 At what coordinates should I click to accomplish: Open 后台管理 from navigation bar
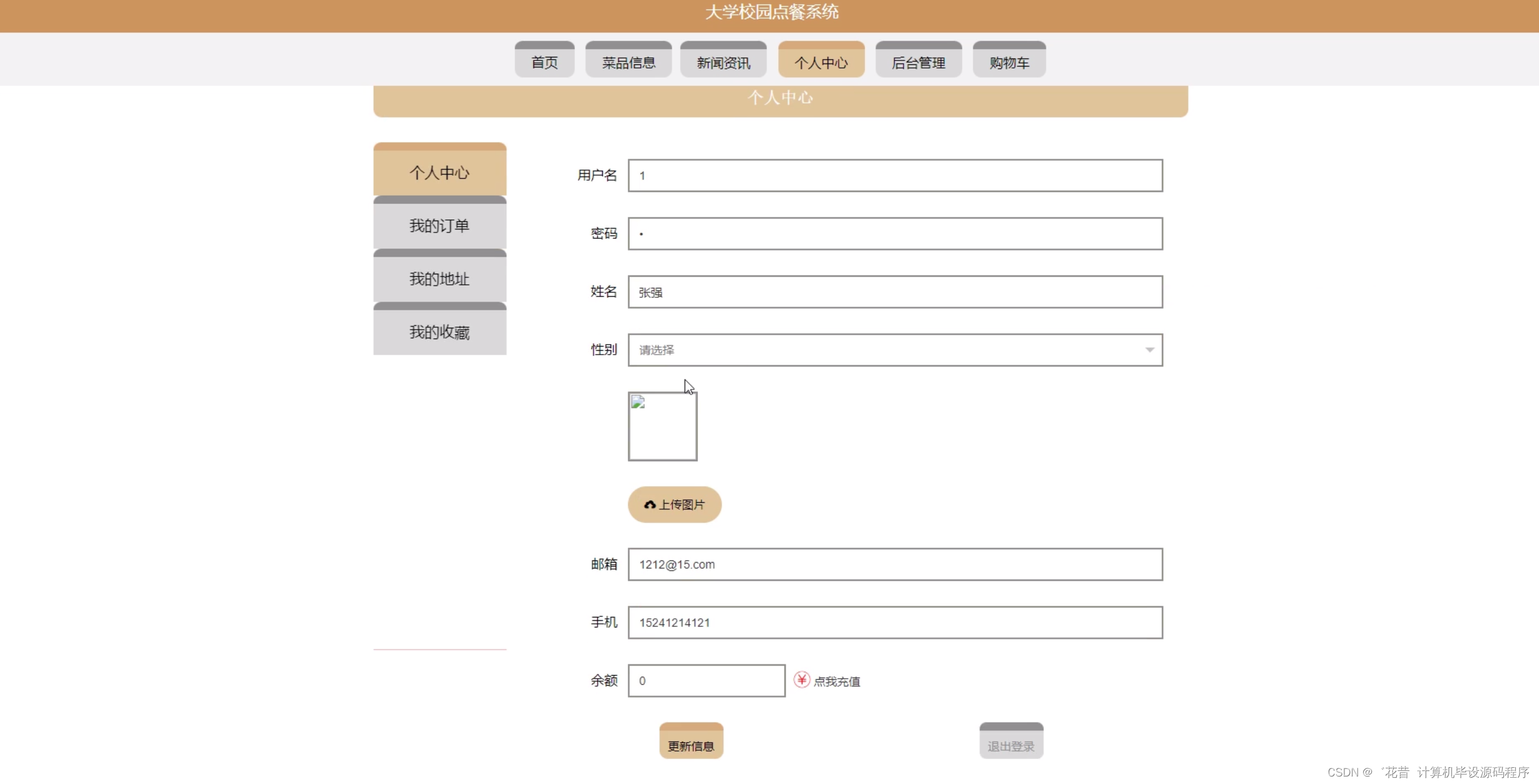pyautogui.click(x=918, y=62)
